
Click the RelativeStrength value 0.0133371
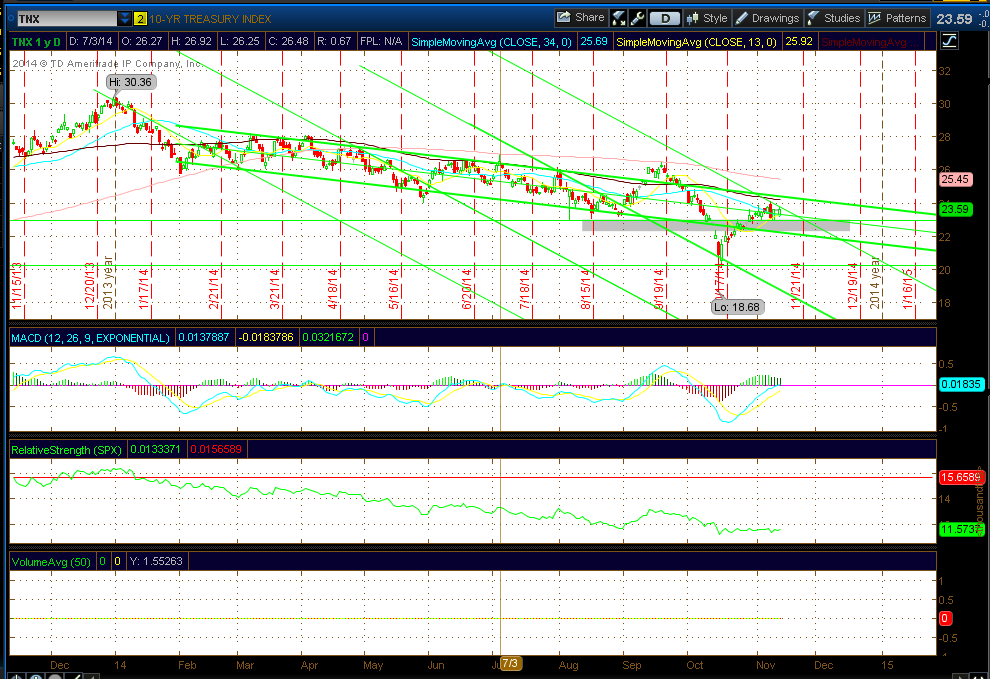coord(155,449)
